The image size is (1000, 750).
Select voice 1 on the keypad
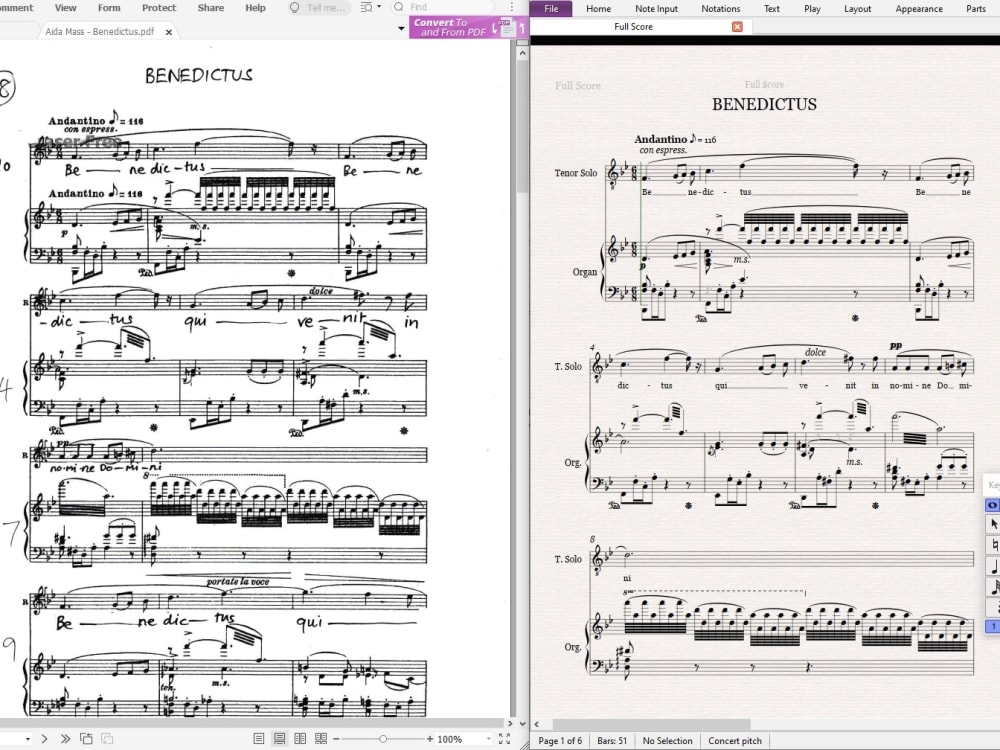point(993,626)
